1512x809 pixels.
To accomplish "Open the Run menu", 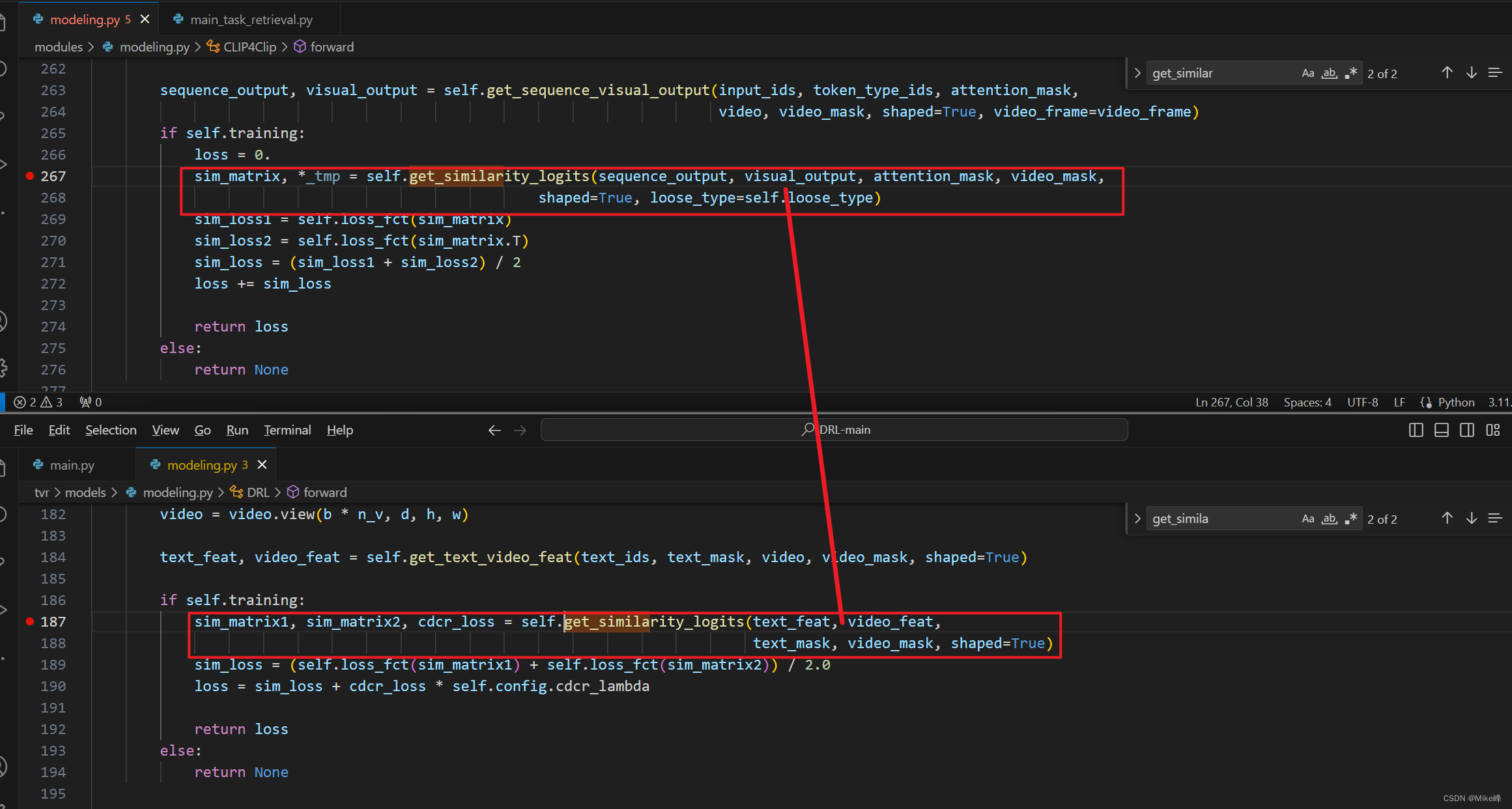I will point(237,430).
